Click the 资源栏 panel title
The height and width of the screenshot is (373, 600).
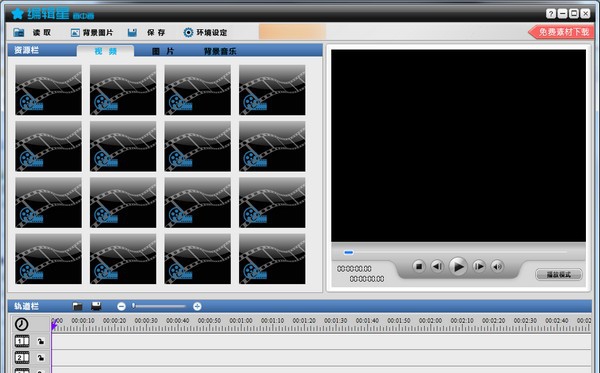[x=26, y=50]
